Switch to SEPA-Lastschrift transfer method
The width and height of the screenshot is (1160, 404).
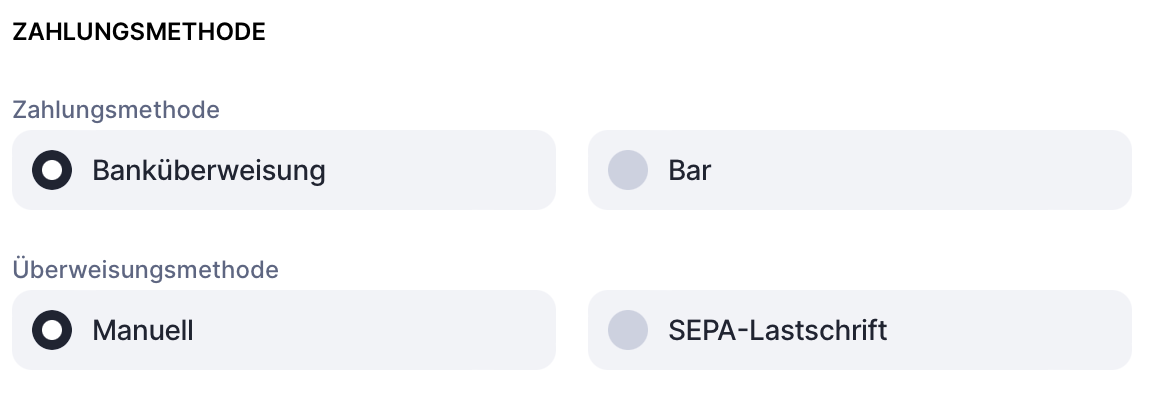coord(628,330)
